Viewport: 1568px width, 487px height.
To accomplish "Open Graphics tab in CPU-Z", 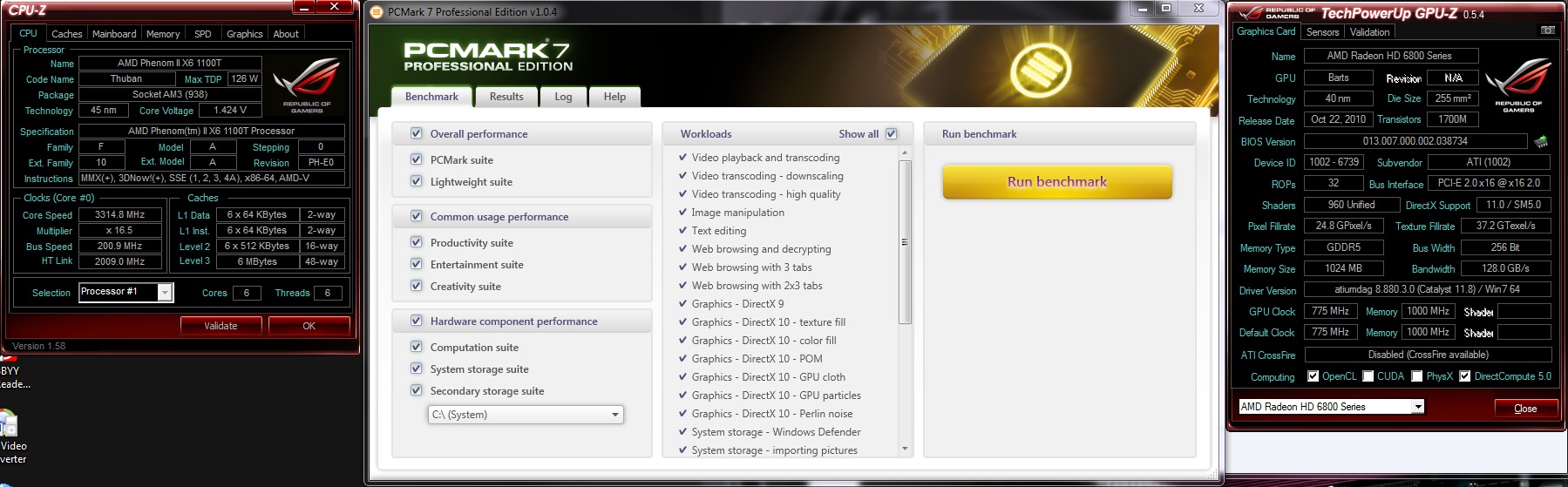I will [x=244, y=34].
